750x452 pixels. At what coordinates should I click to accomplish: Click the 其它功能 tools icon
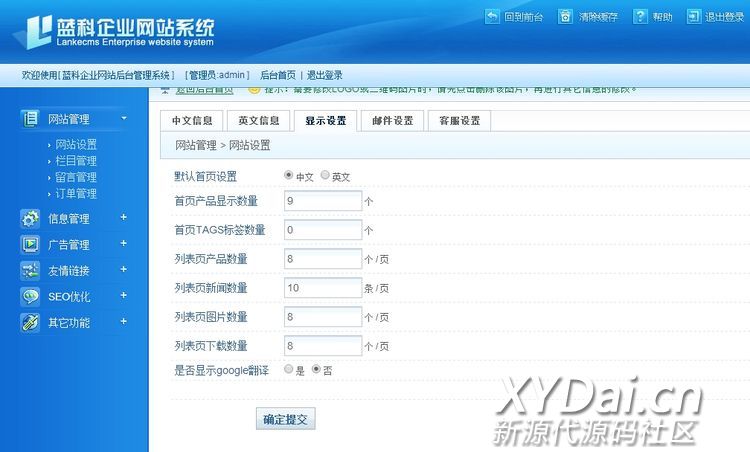(x=30, y=322)
